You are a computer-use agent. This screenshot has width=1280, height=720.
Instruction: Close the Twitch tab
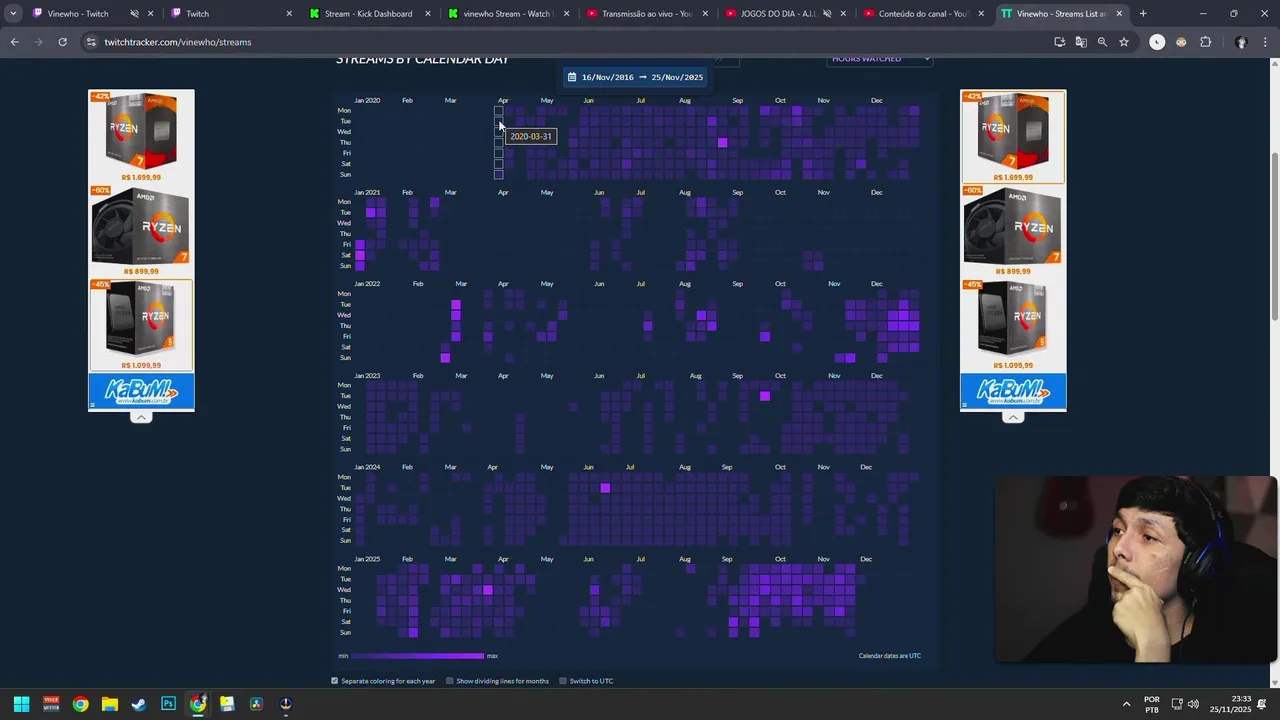click(x=290, y=14)
